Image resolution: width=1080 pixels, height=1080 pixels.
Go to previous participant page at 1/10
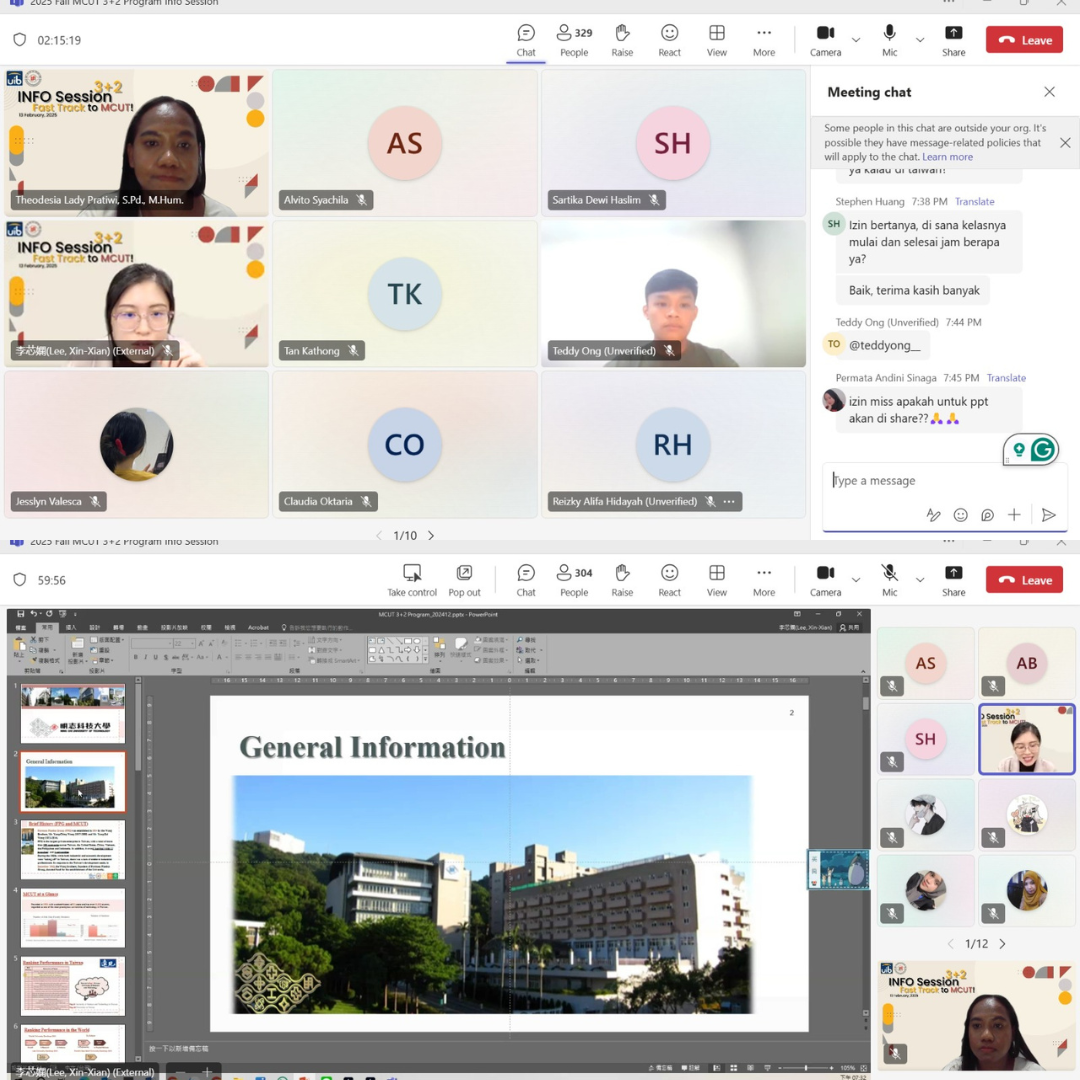(379, 535)
